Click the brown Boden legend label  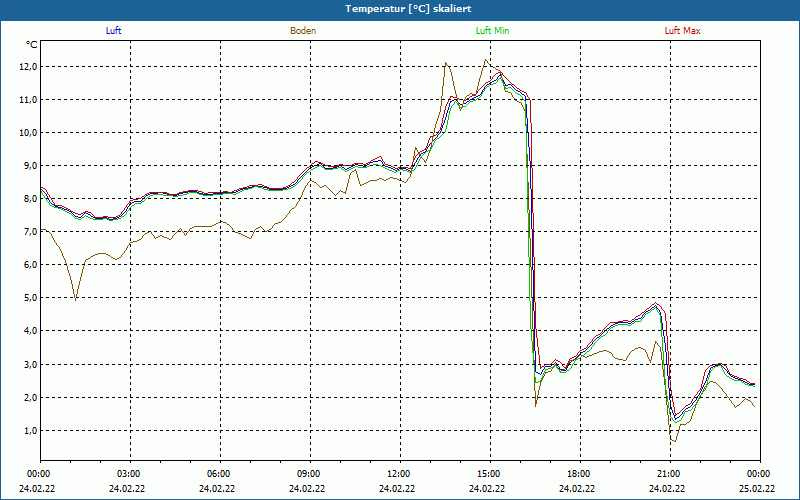pos(303,31)
